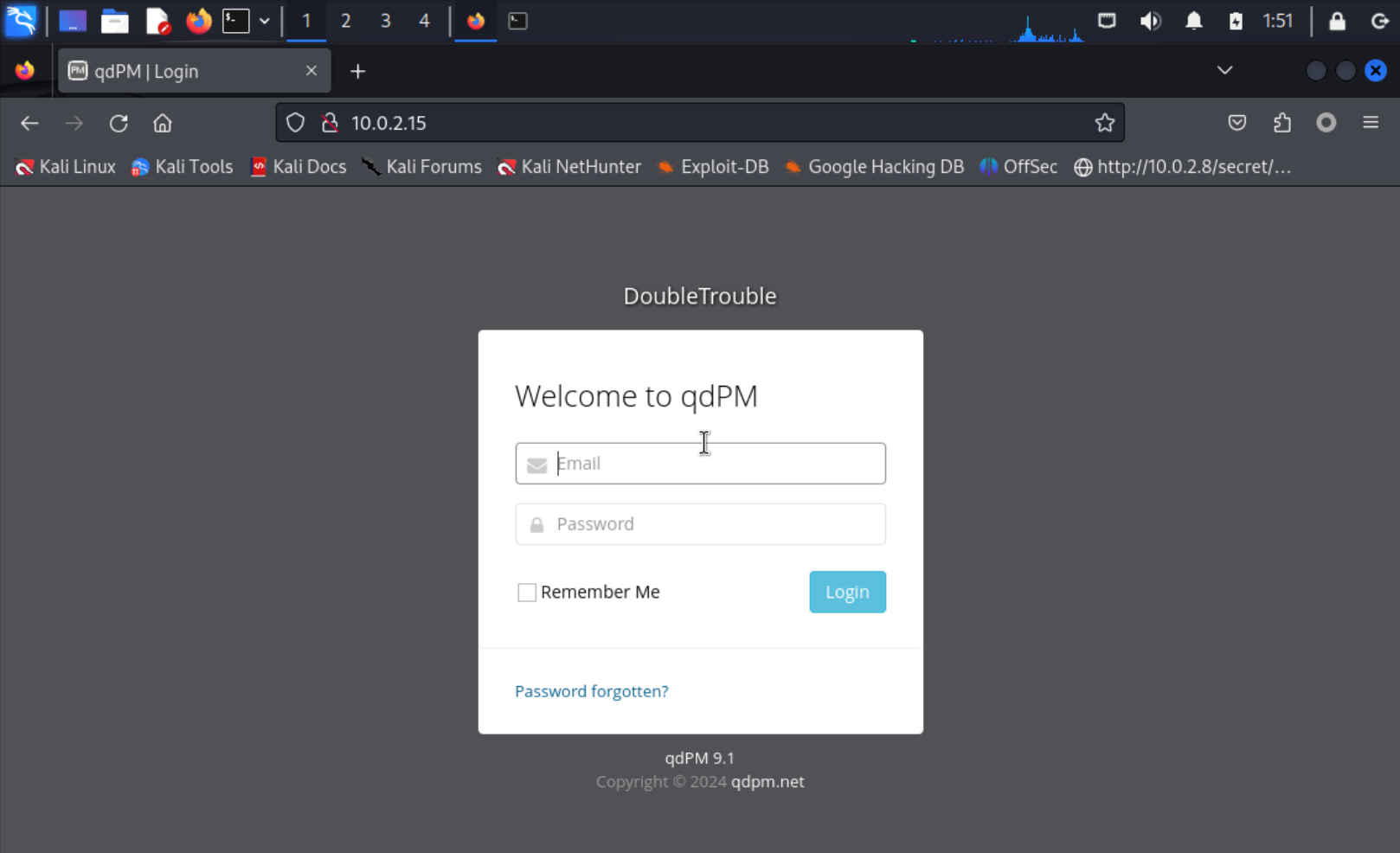This screenshot has width=1400, height=853.
Task: Click the Firefox View icon beside tabs
Action: tap(25, 71)
